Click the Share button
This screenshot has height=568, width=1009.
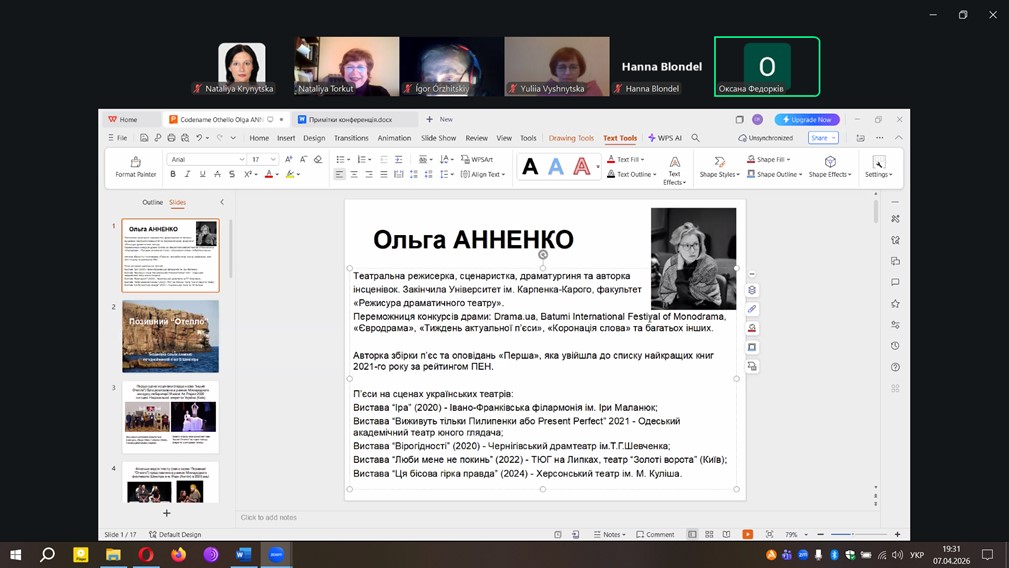[820, 138]
